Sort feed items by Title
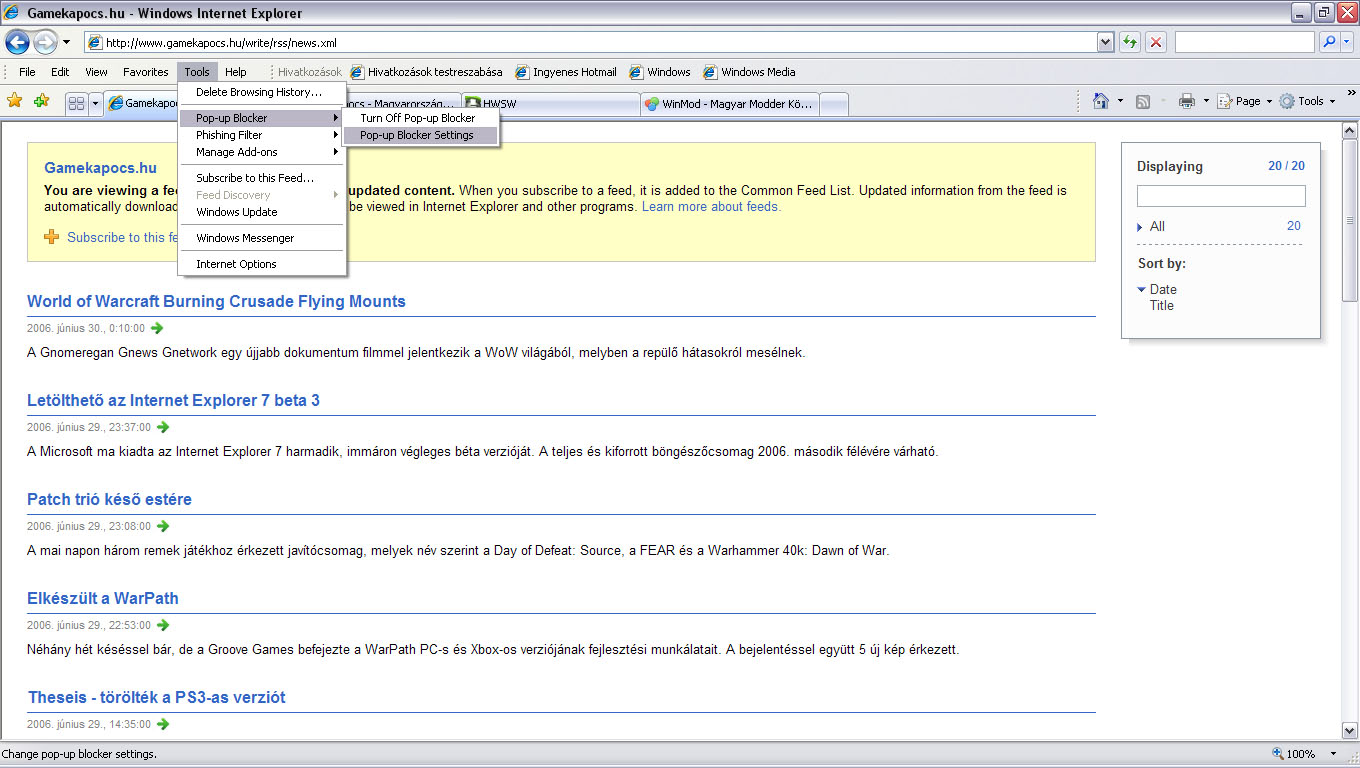This screenshot has height=768, width=1360. coord(1162,305)
